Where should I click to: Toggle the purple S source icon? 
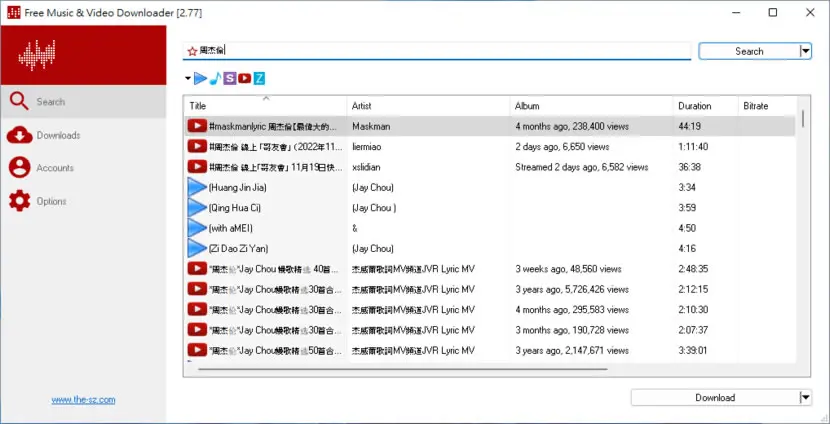point(229,79)
